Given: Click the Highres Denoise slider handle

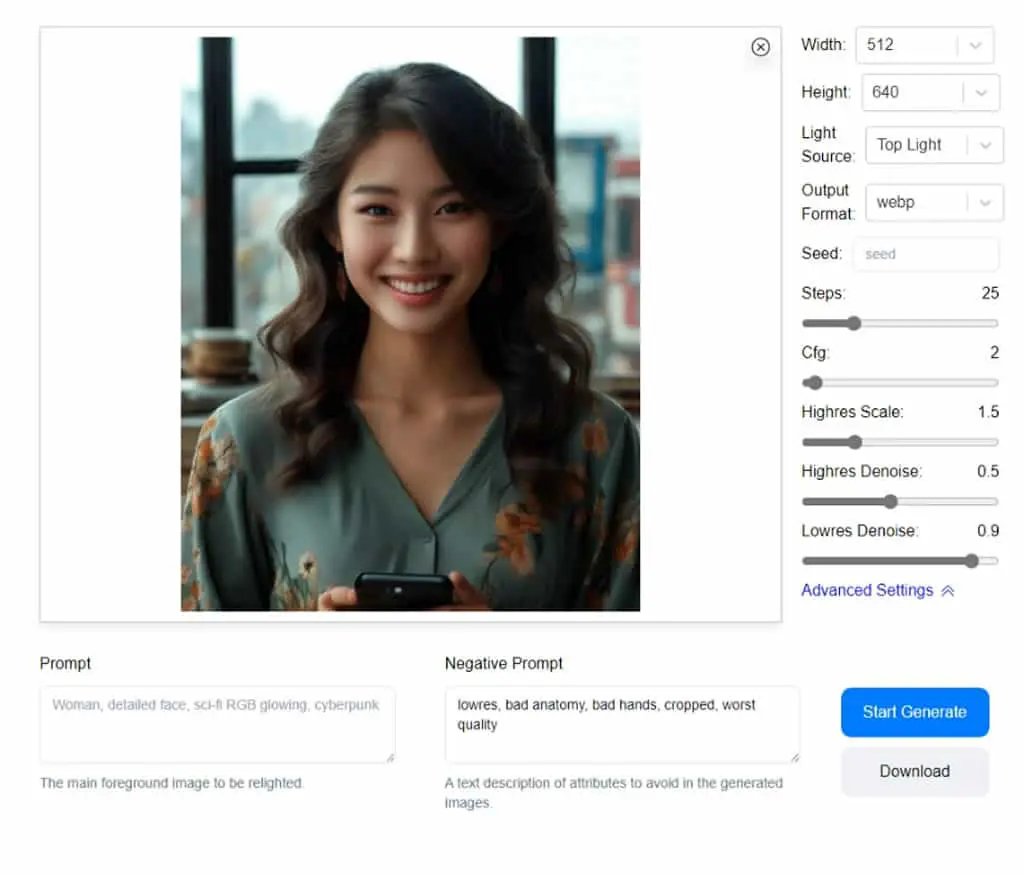Looking at the screenshot, I should (891, 501).
